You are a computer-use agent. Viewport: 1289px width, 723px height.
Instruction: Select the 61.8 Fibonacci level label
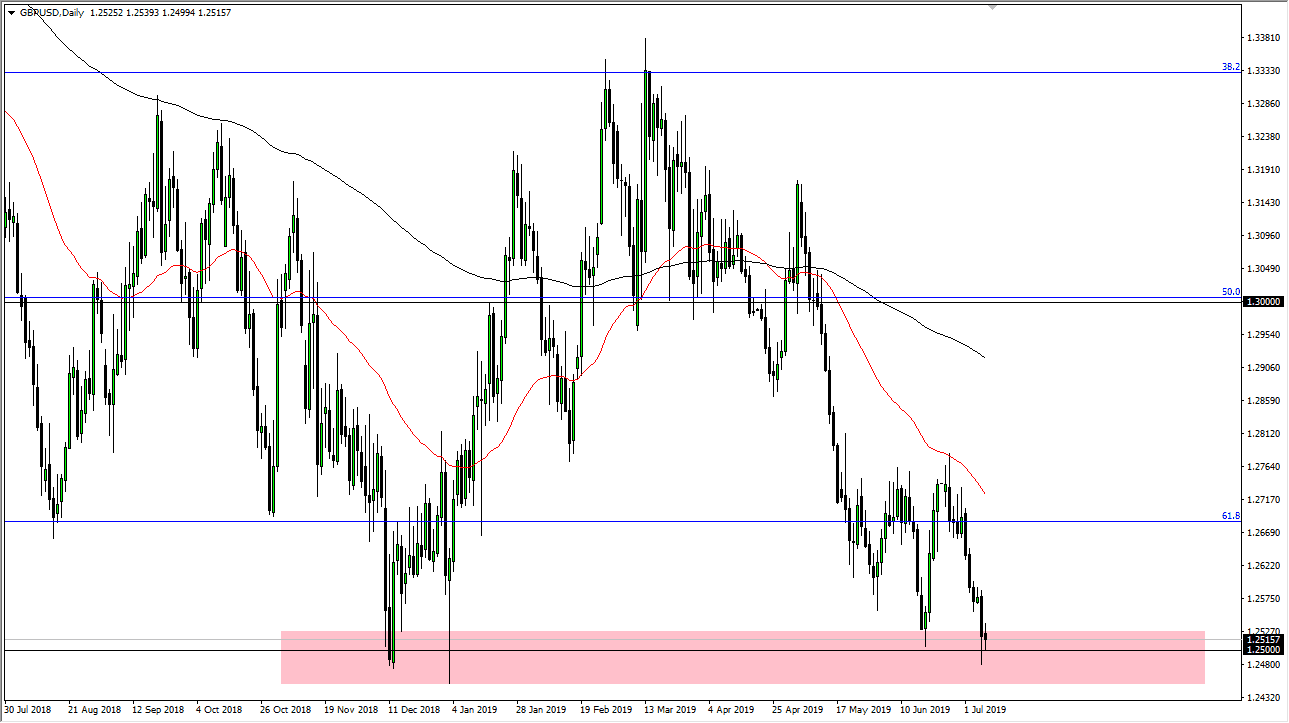tap(1231, 516)
